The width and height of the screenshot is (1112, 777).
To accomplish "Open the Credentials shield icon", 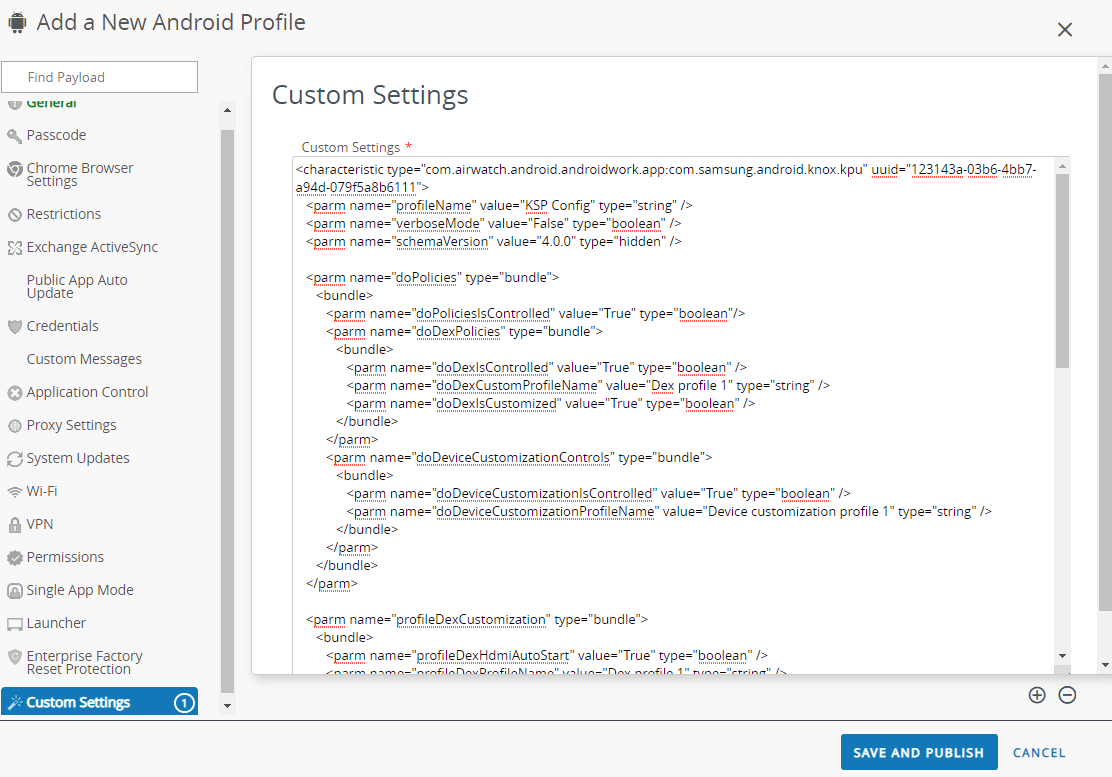I will tap(14, 325).
